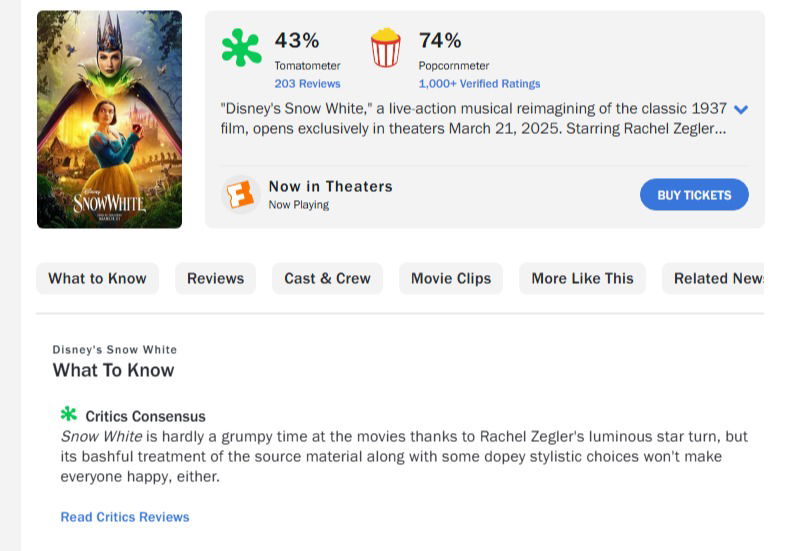This screenshot has width=786, height=551.
Task: Click the Now in Theaters heading
Action: coord(330,187)
